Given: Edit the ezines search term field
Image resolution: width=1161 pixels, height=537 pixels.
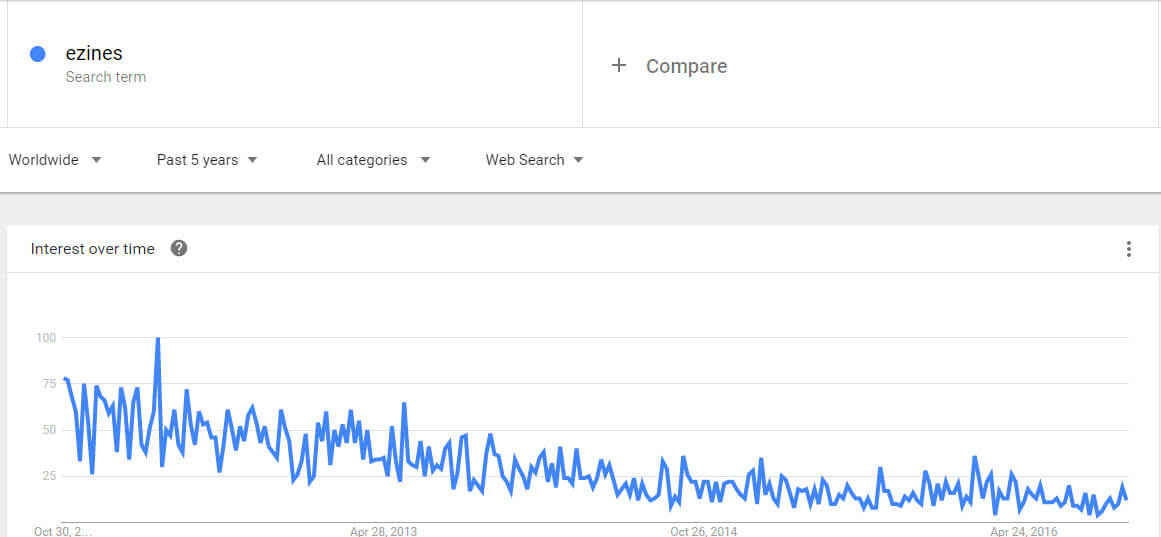Looking at the screenshot, I should 295,64.
